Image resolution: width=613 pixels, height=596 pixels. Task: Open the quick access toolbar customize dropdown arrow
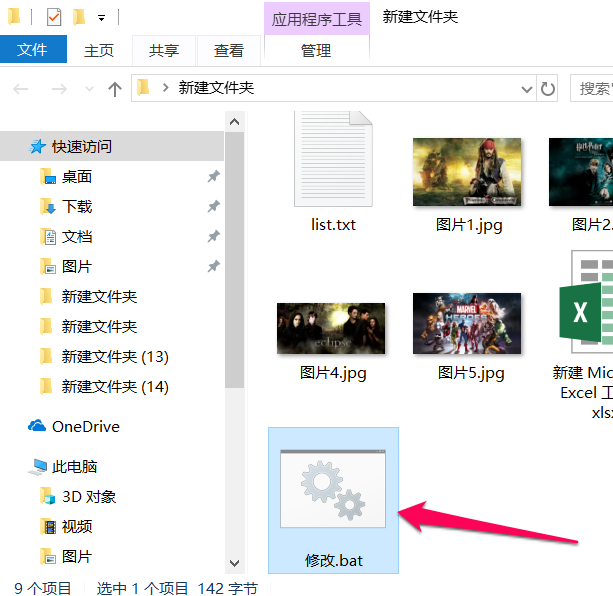coord(101,18)
